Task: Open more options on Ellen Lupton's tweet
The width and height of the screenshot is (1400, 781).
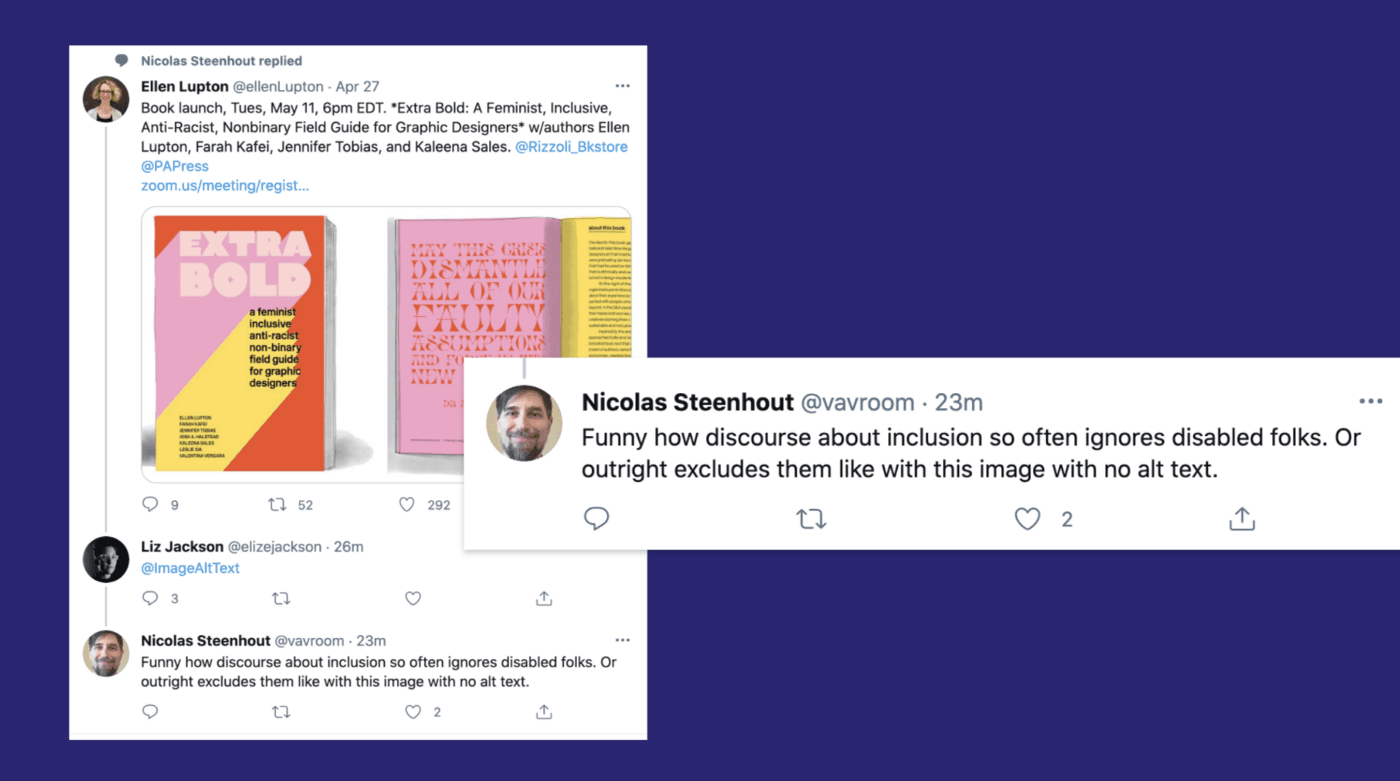Action: 623,86
